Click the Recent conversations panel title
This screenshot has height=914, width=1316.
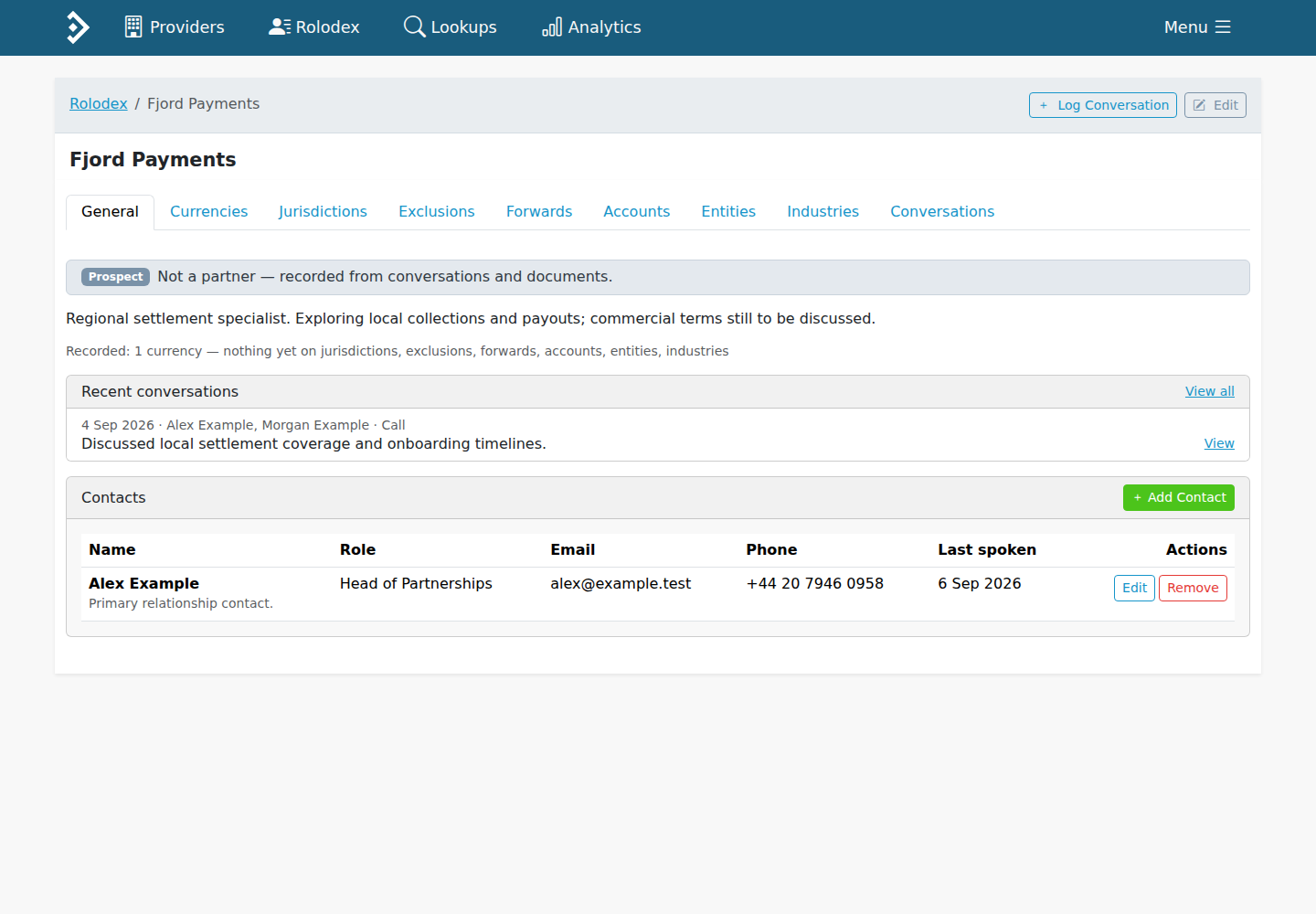[160, 391]
